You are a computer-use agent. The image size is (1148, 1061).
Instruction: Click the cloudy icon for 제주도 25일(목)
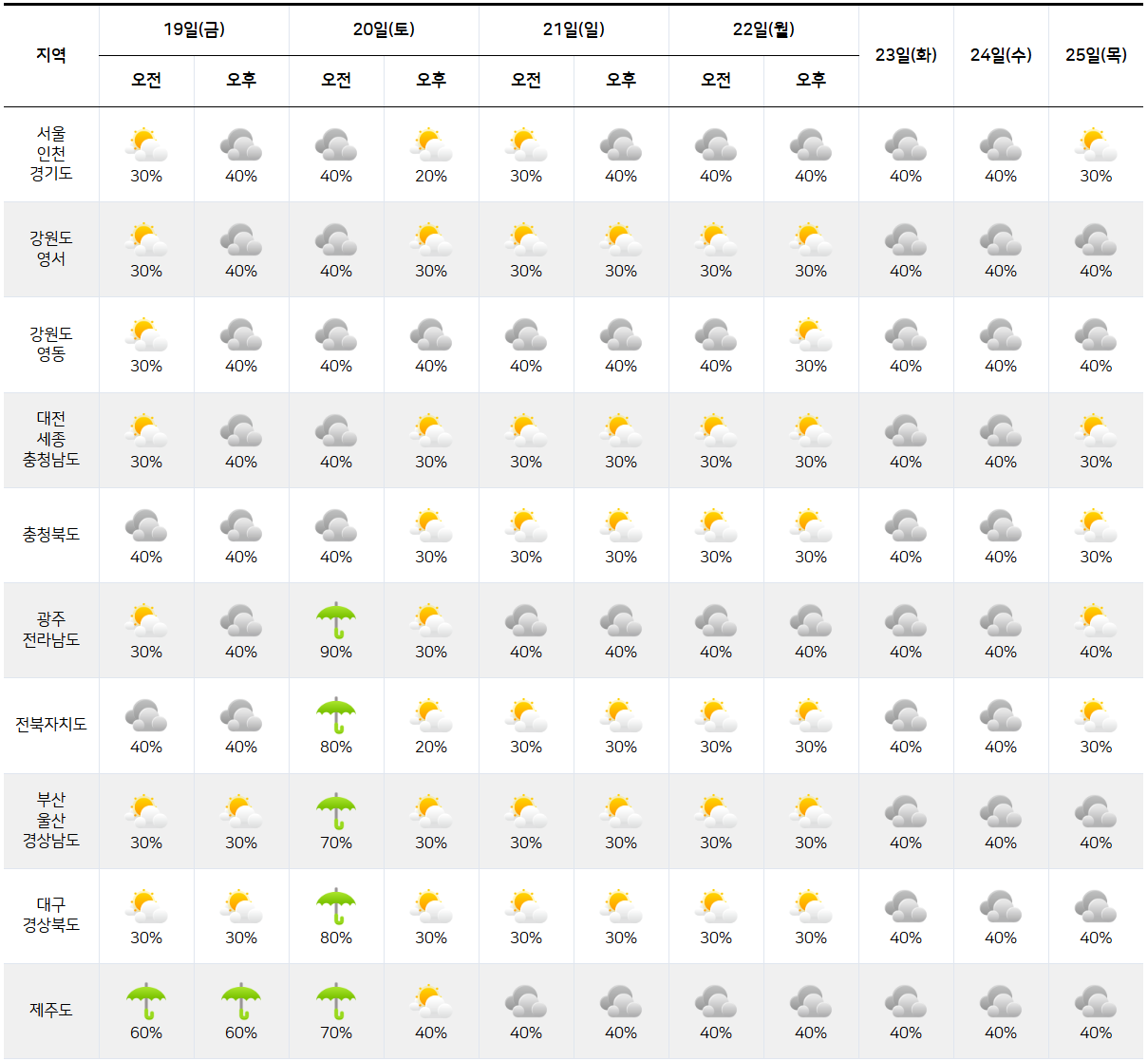click(1096, 1002)
